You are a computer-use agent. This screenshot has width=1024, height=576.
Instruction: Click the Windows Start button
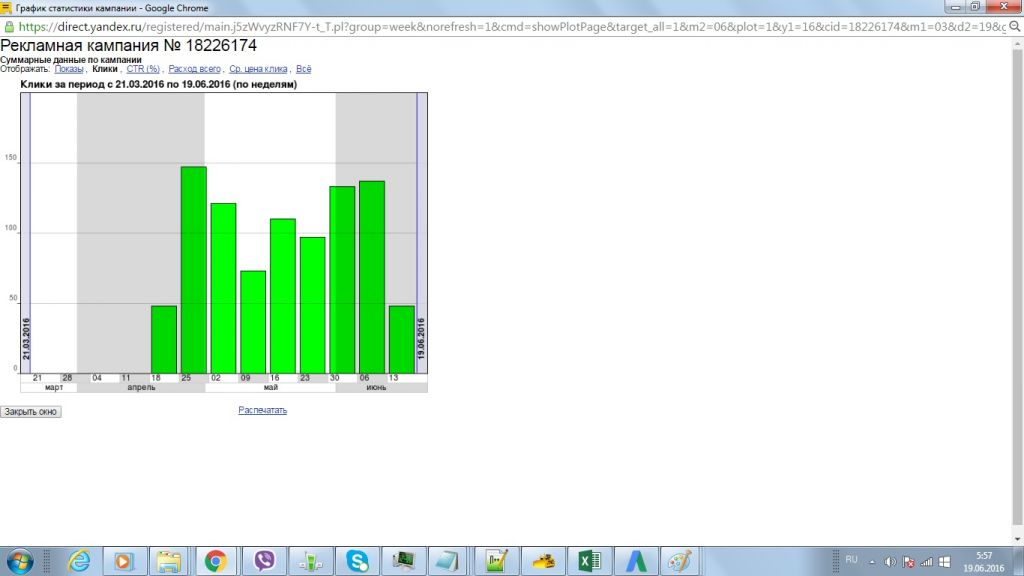tap(19, 561)
